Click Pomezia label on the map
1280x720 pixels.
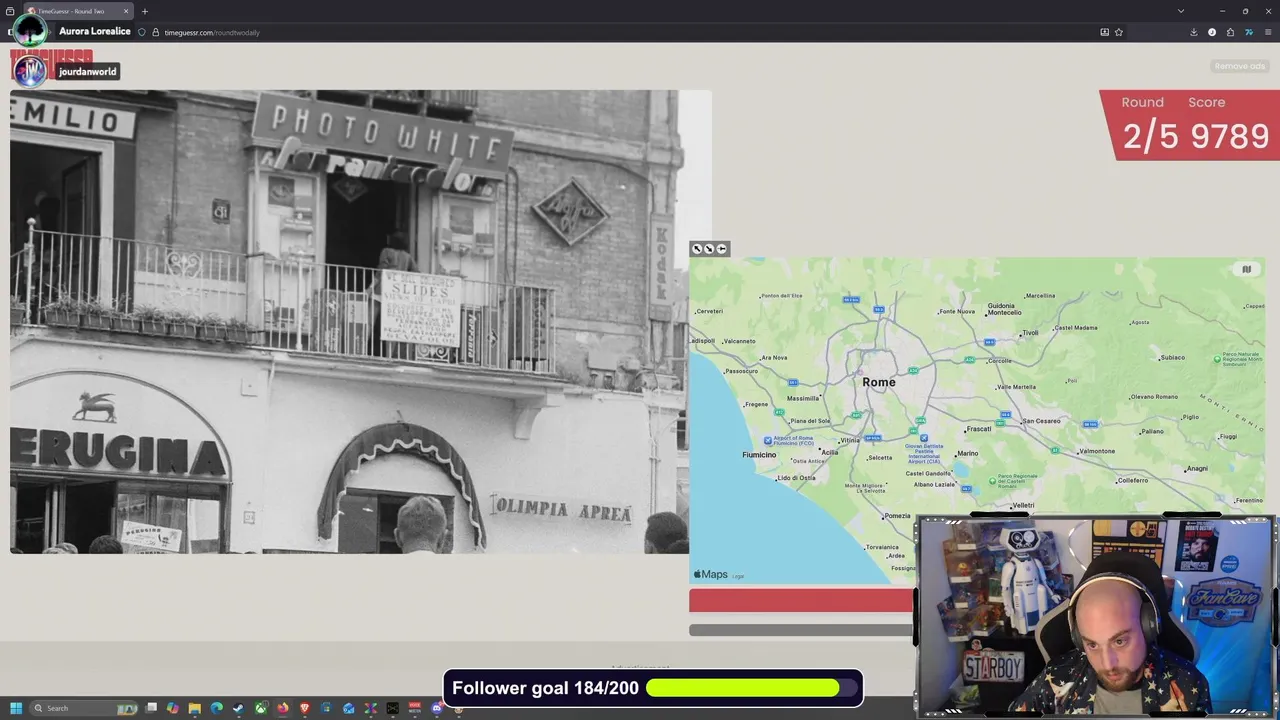897,516
